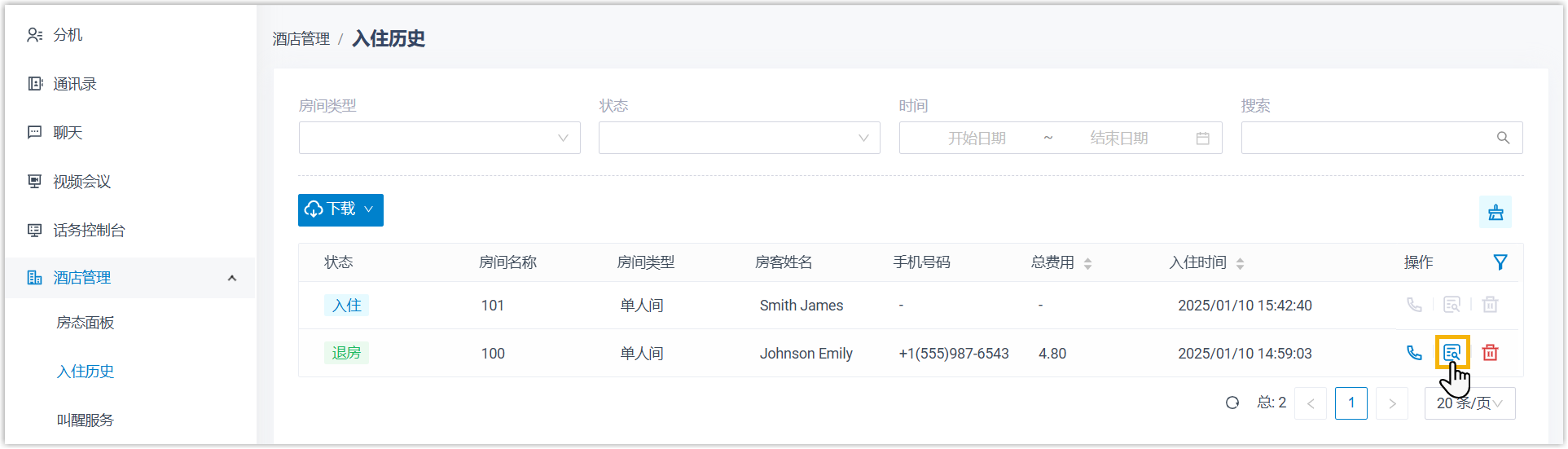This screenshot has height=449, width=1568.
Task: Go to 叫醒服务 in the sidebar
Action: 86,420
